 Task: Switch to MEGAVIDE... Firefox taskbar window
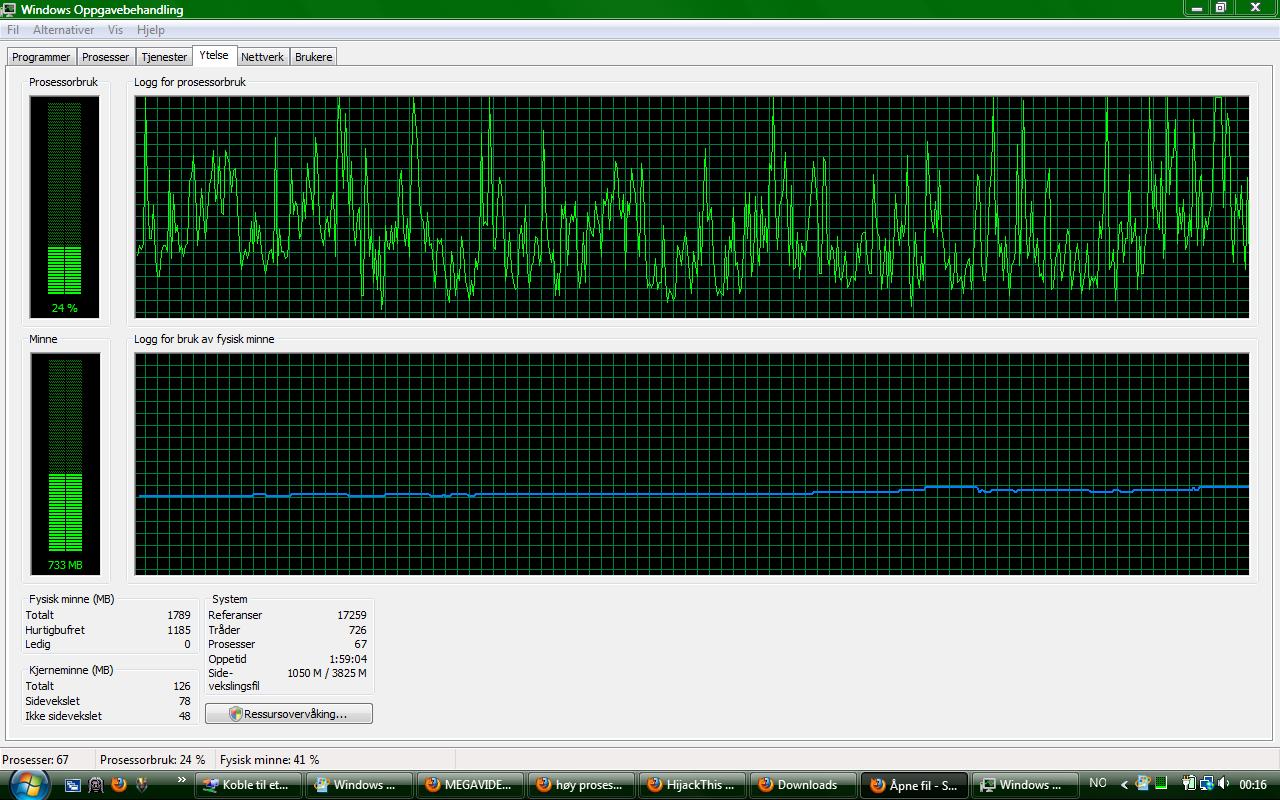pyautogui.click(x=470, y=785)
